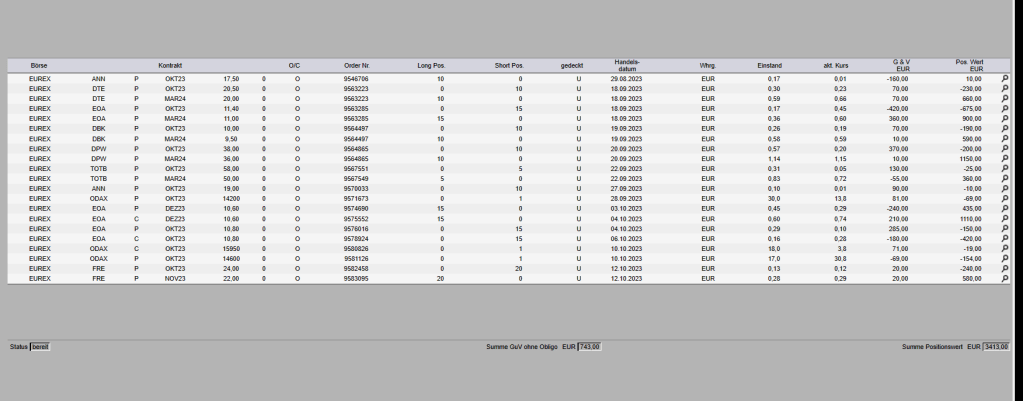The image size is (1023, 401).
Task: Click the magnifier for order 9571673
Action: pyautogui.click(x=1004, y=198)
